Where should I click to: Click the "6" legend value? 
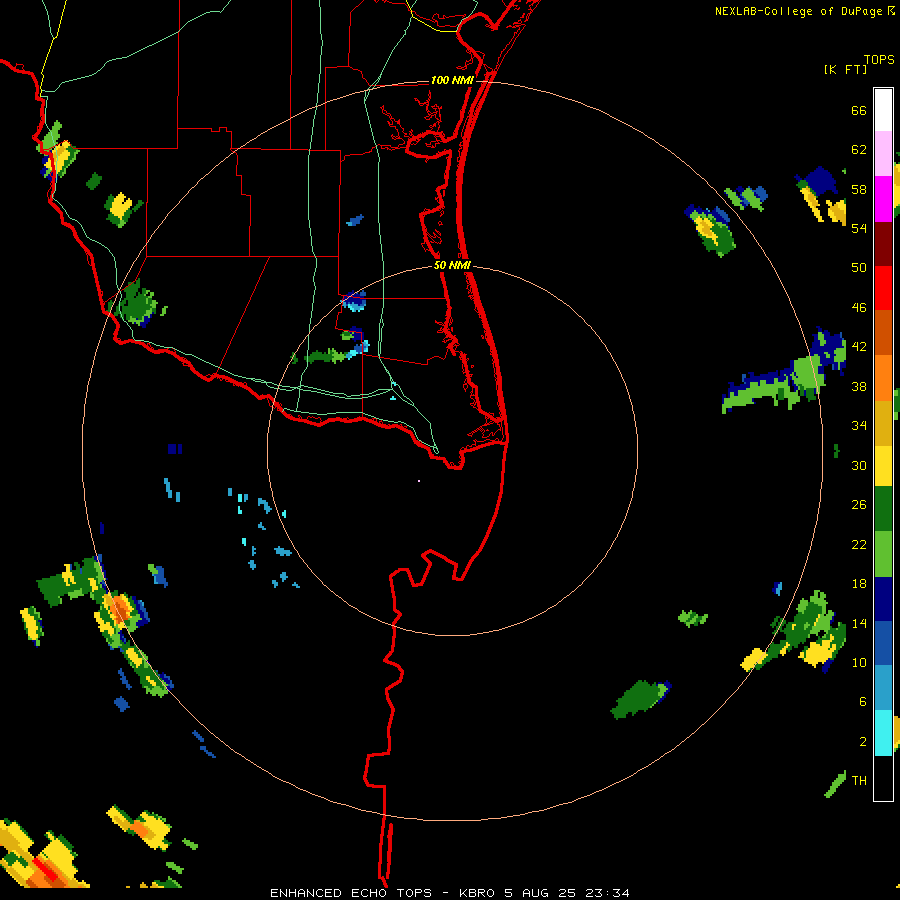863,701
